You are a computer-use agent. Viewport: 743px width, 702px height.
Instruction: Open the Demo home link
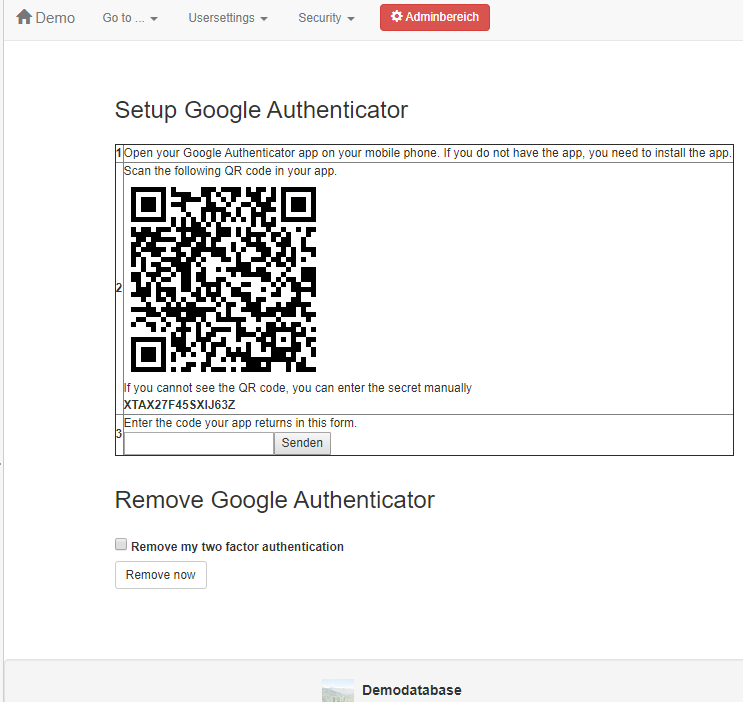(x=45, y=18)
